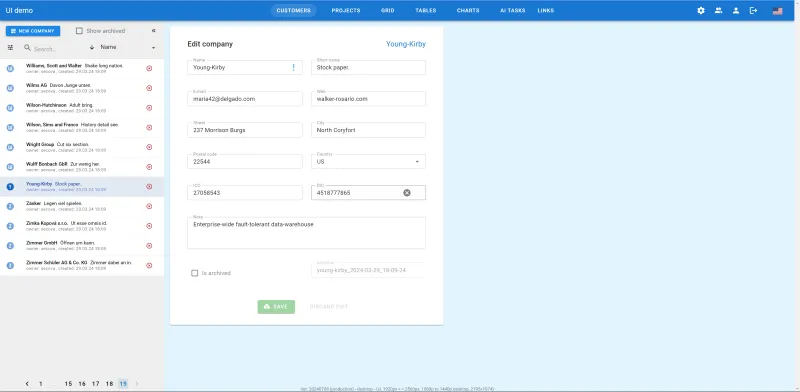800x392 pixels.
Task: Delete the Zimmer GmbH company
Action: (149, 246)
